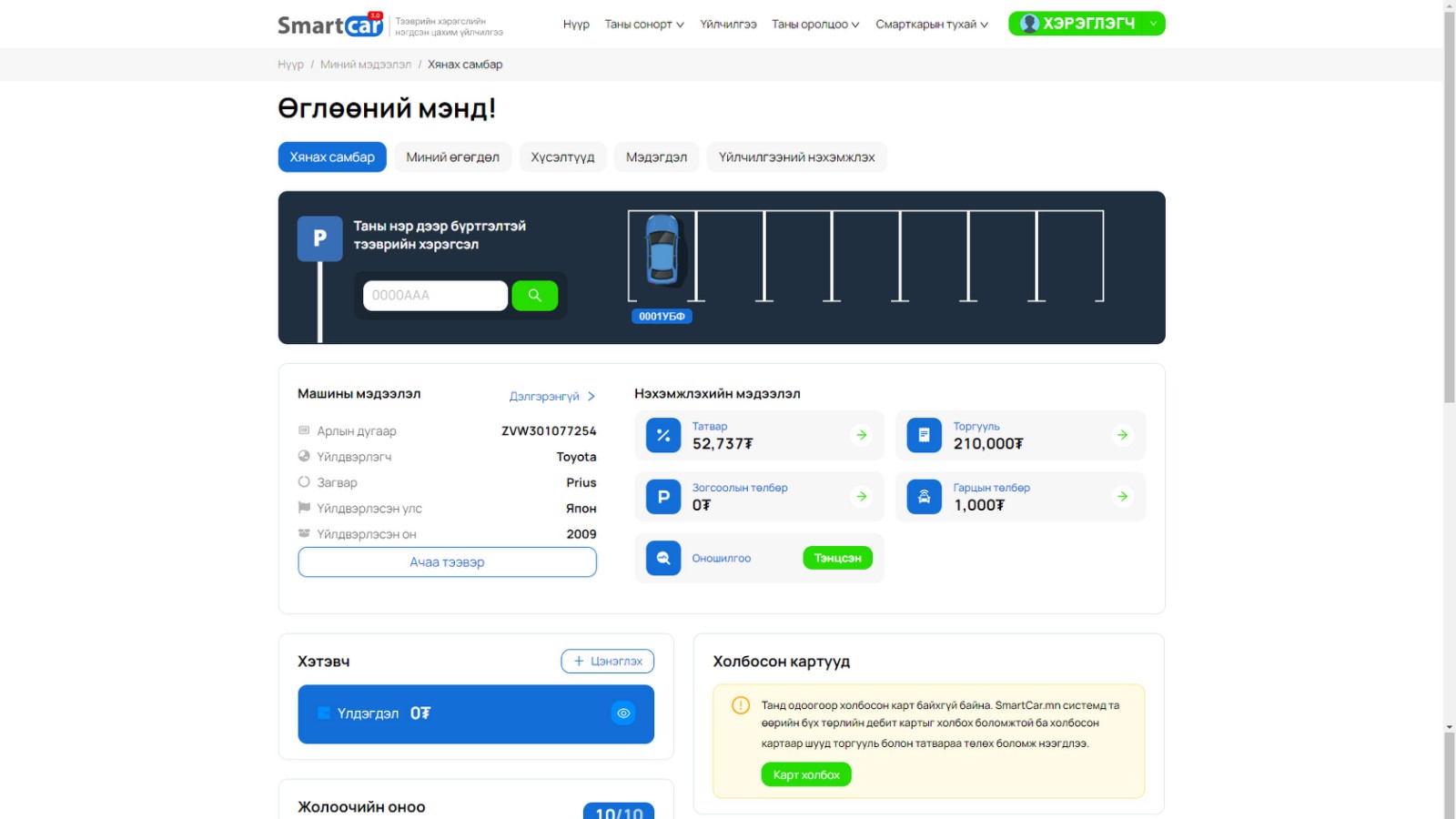
Task: Click the Оношилгоо diagnostics icon
Action: click(663, 559)
